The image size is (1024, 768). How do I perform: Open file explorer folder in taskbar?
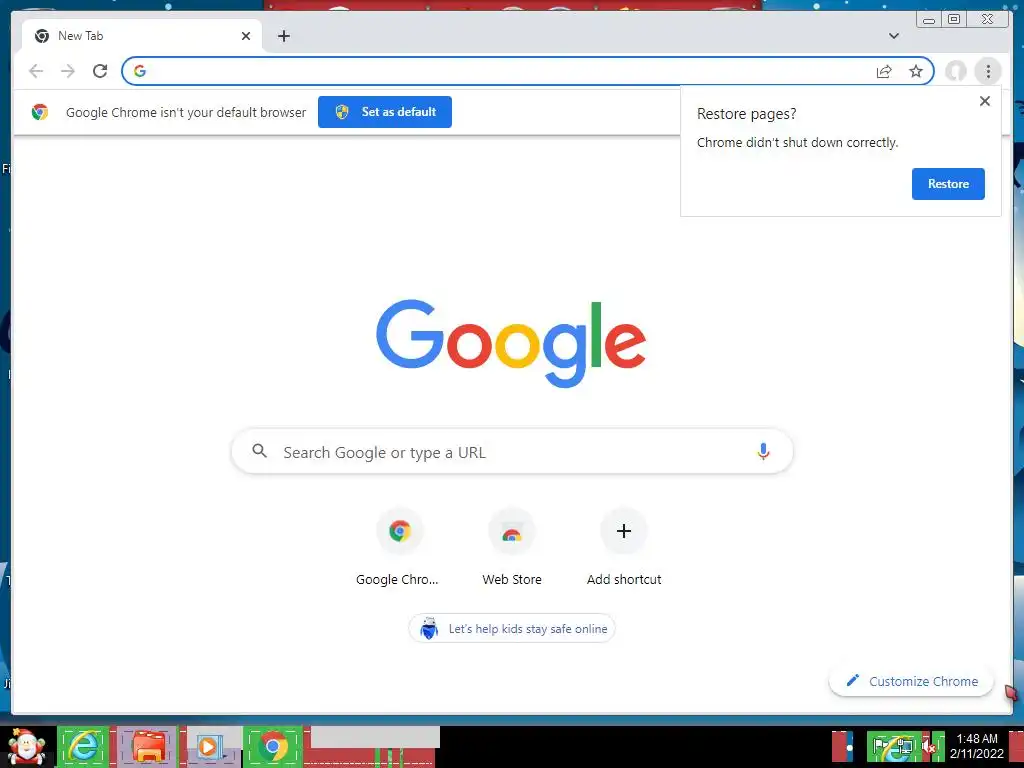click(148, 746)
